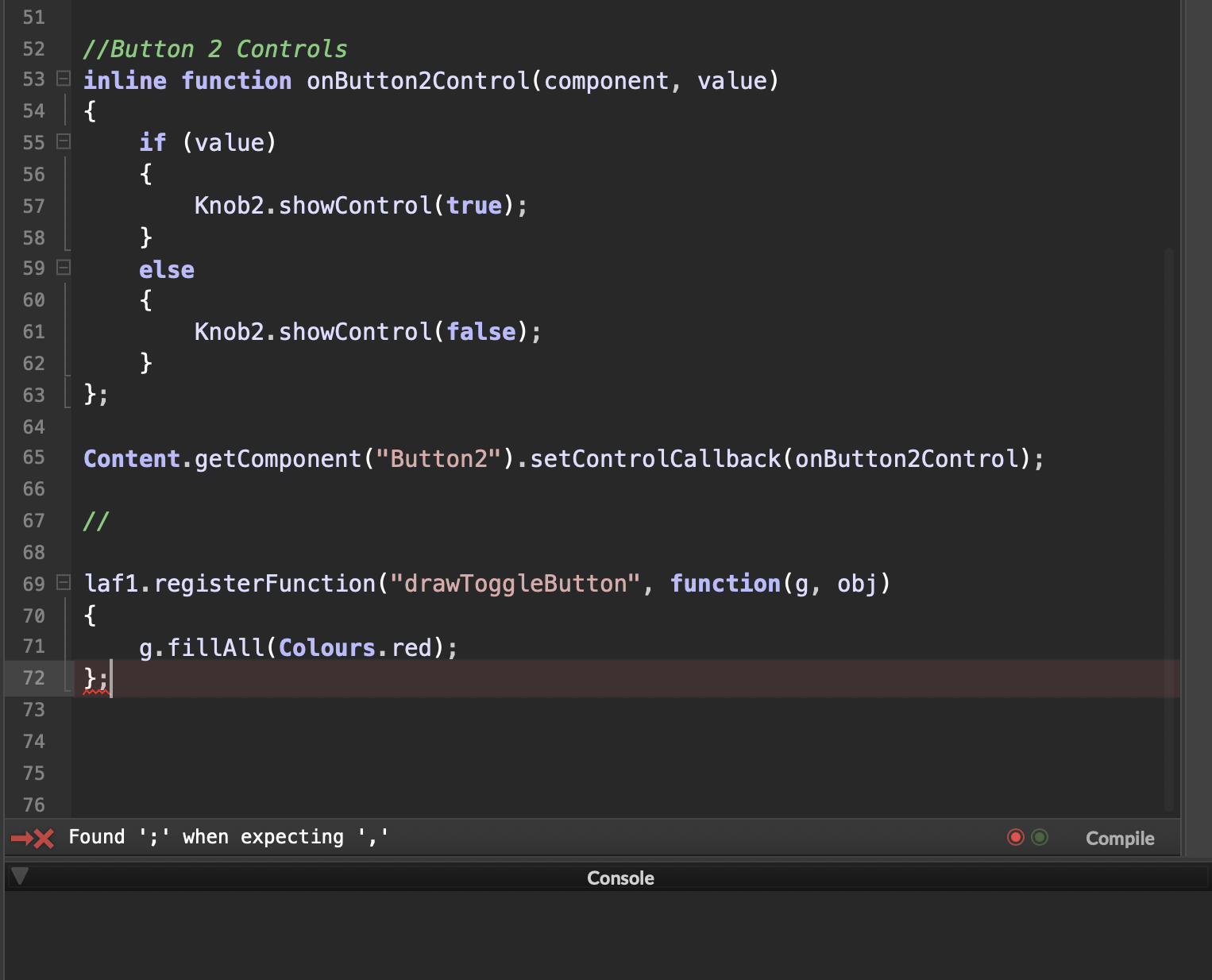Click the red record indicator icon
Viewport: 1212px width, 980px height.
pos(1015,837)
